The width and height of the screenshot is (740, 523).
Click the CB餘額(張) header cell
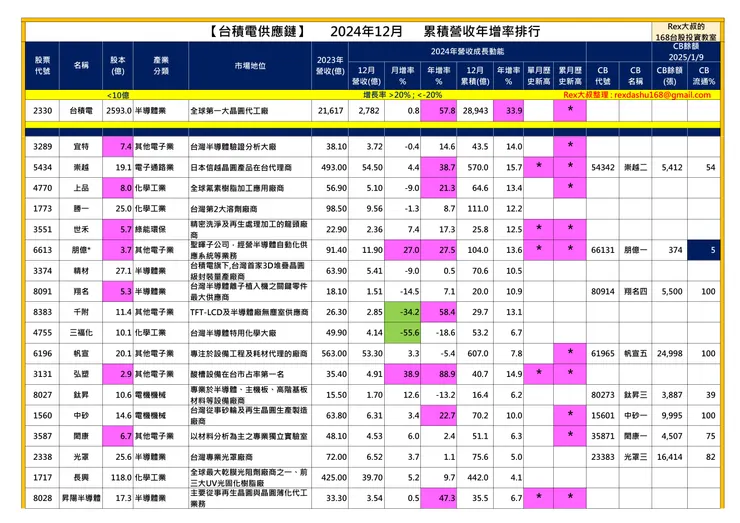(x=669, y=76)
